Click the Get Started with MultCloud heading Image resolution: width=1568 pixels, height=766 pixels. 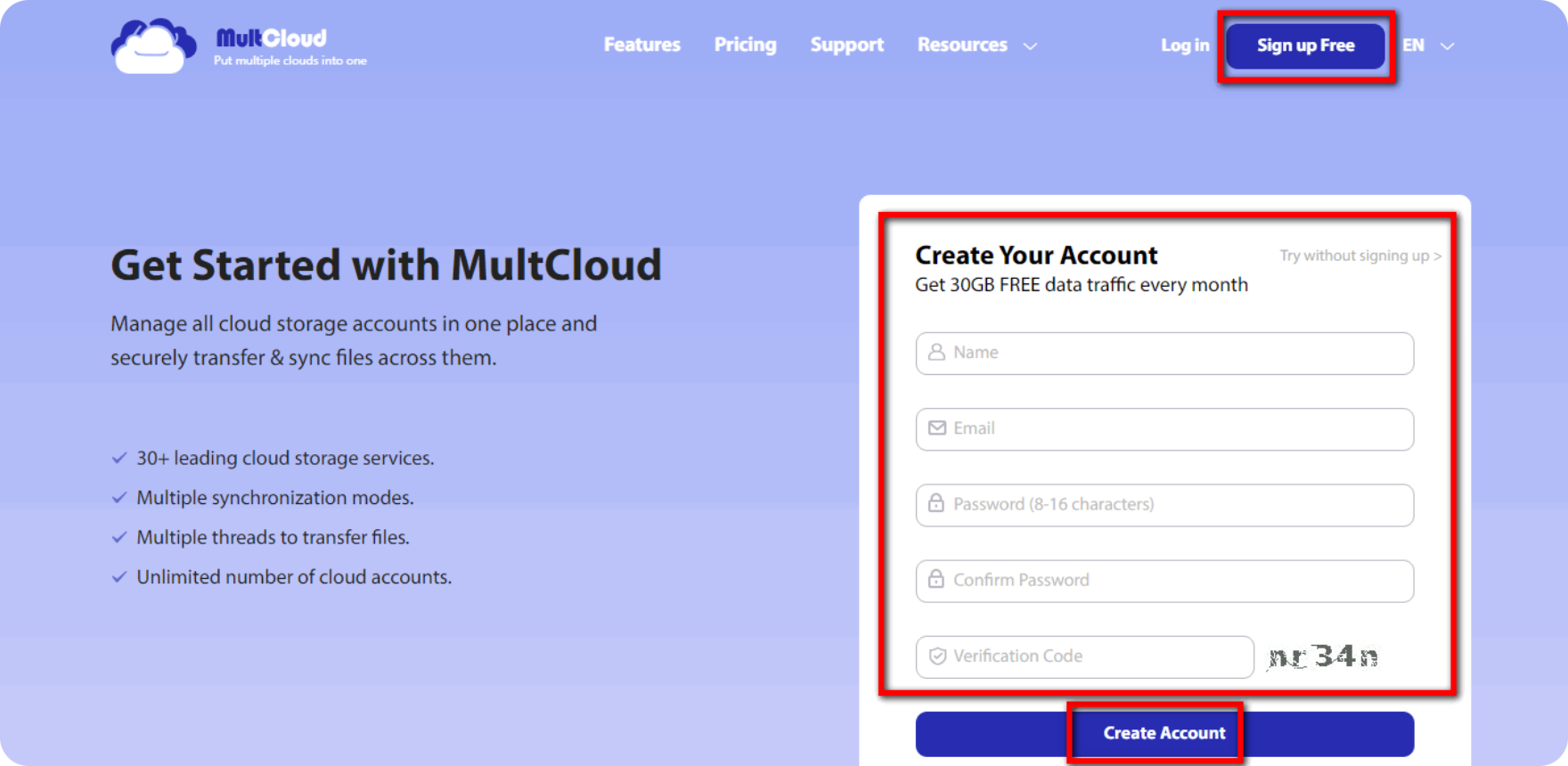click(x=386, y=265)
